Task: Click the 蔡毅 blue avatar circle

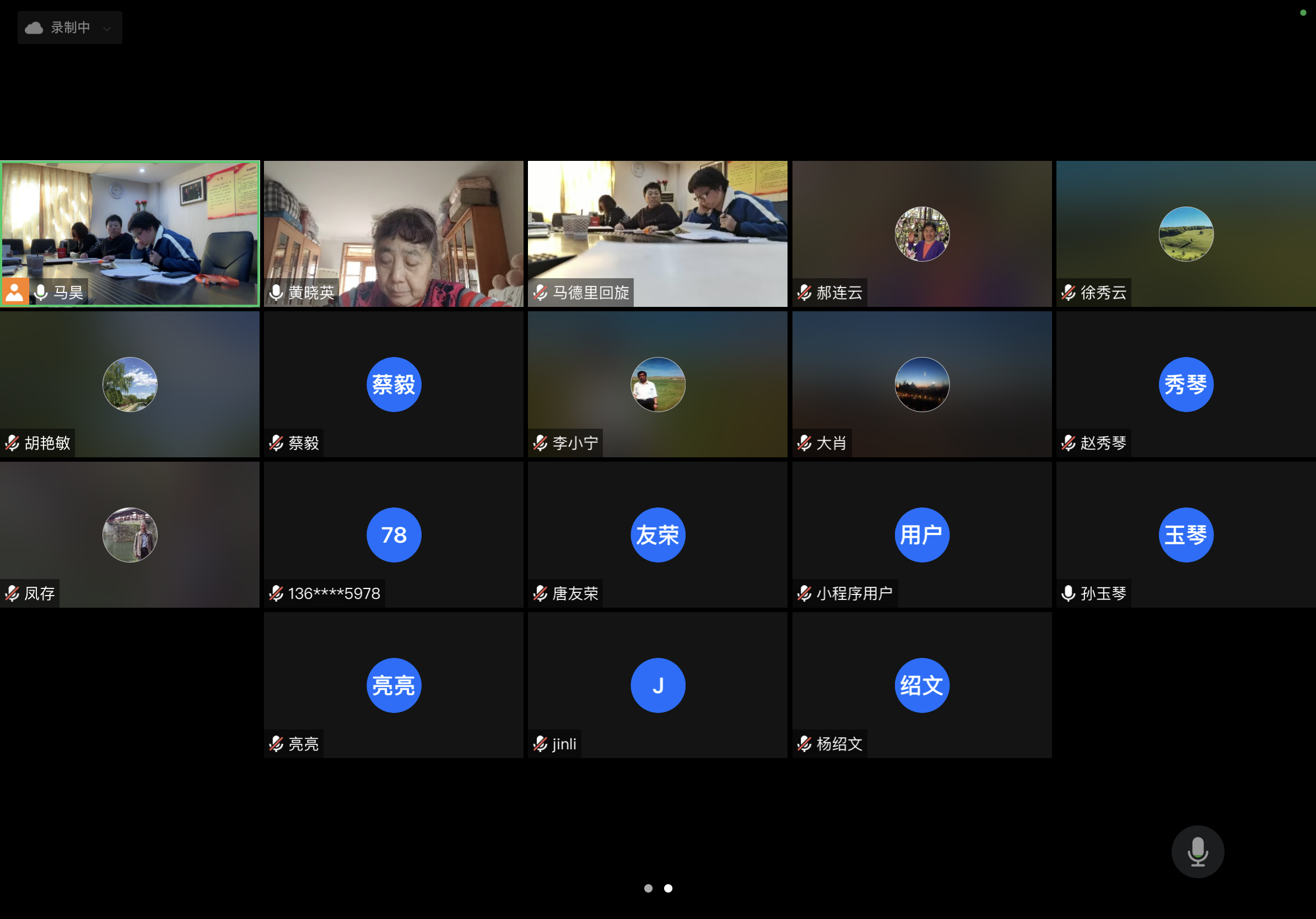Action: point(394,385)
